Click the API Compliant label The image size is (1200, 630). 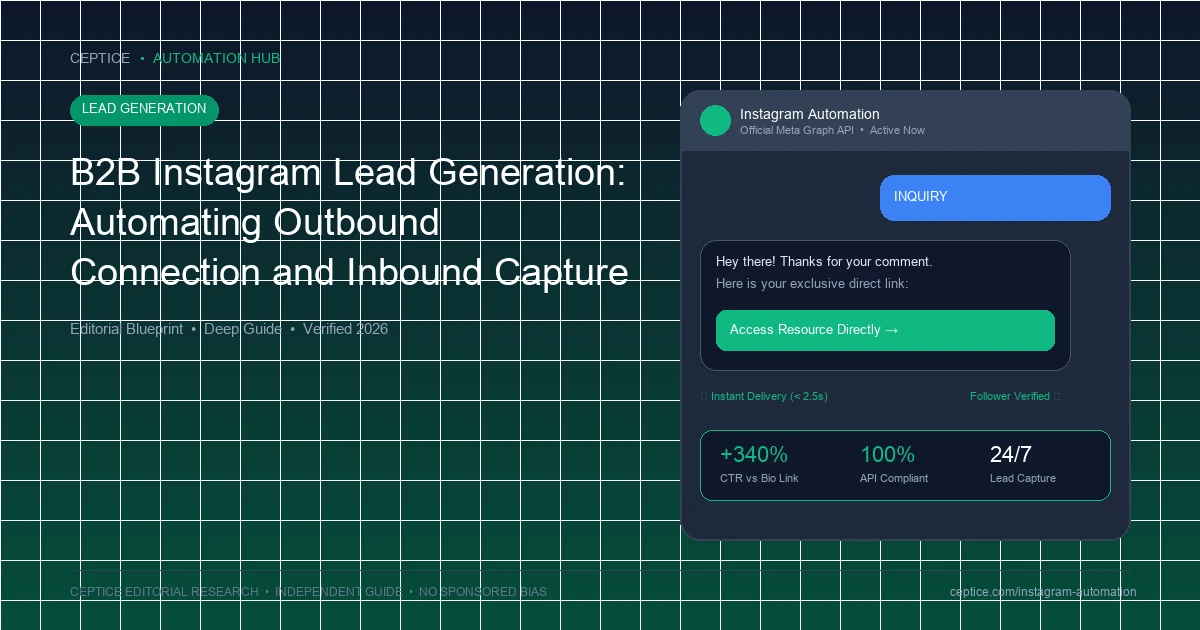(x=894, y=478)
